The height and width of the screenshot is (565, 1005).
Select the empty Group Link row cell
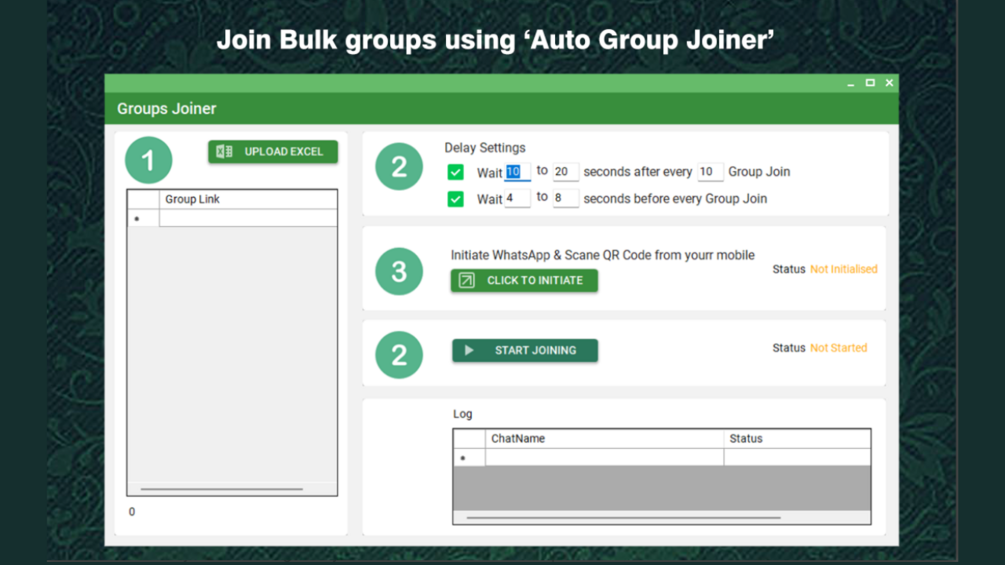[x=248, y=218]
